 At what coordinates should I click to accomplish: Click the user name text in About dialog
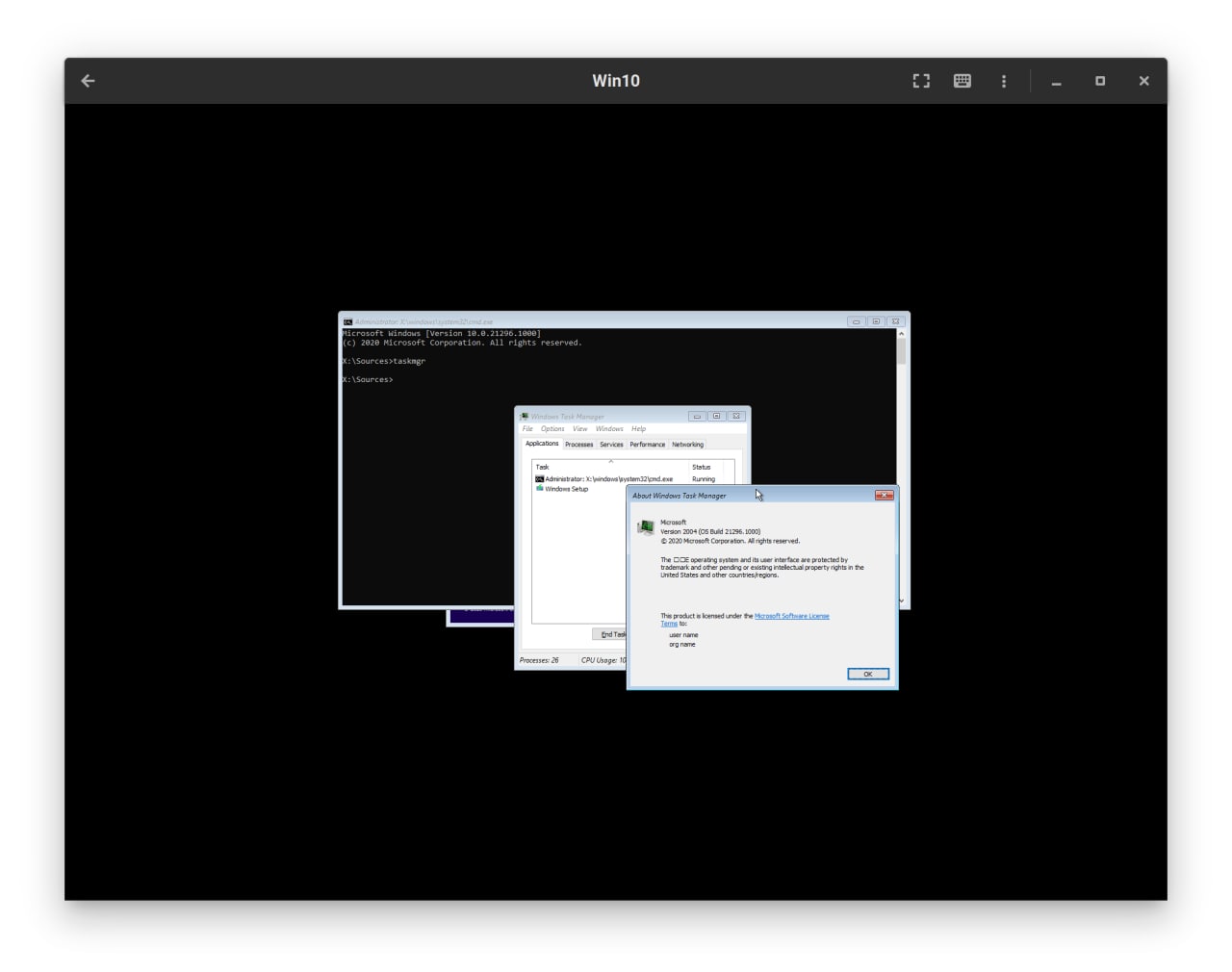(683, 635)
